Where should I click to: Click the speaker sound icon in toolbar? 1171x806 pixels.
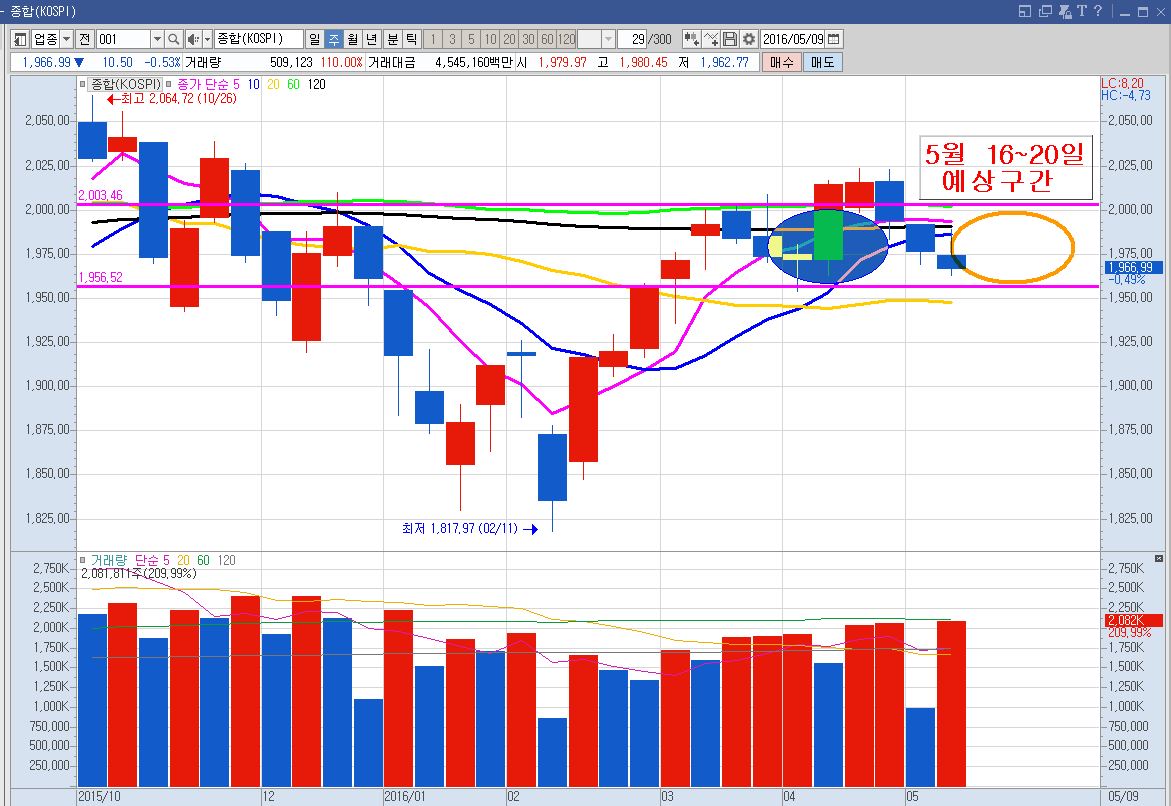[193, 39]
